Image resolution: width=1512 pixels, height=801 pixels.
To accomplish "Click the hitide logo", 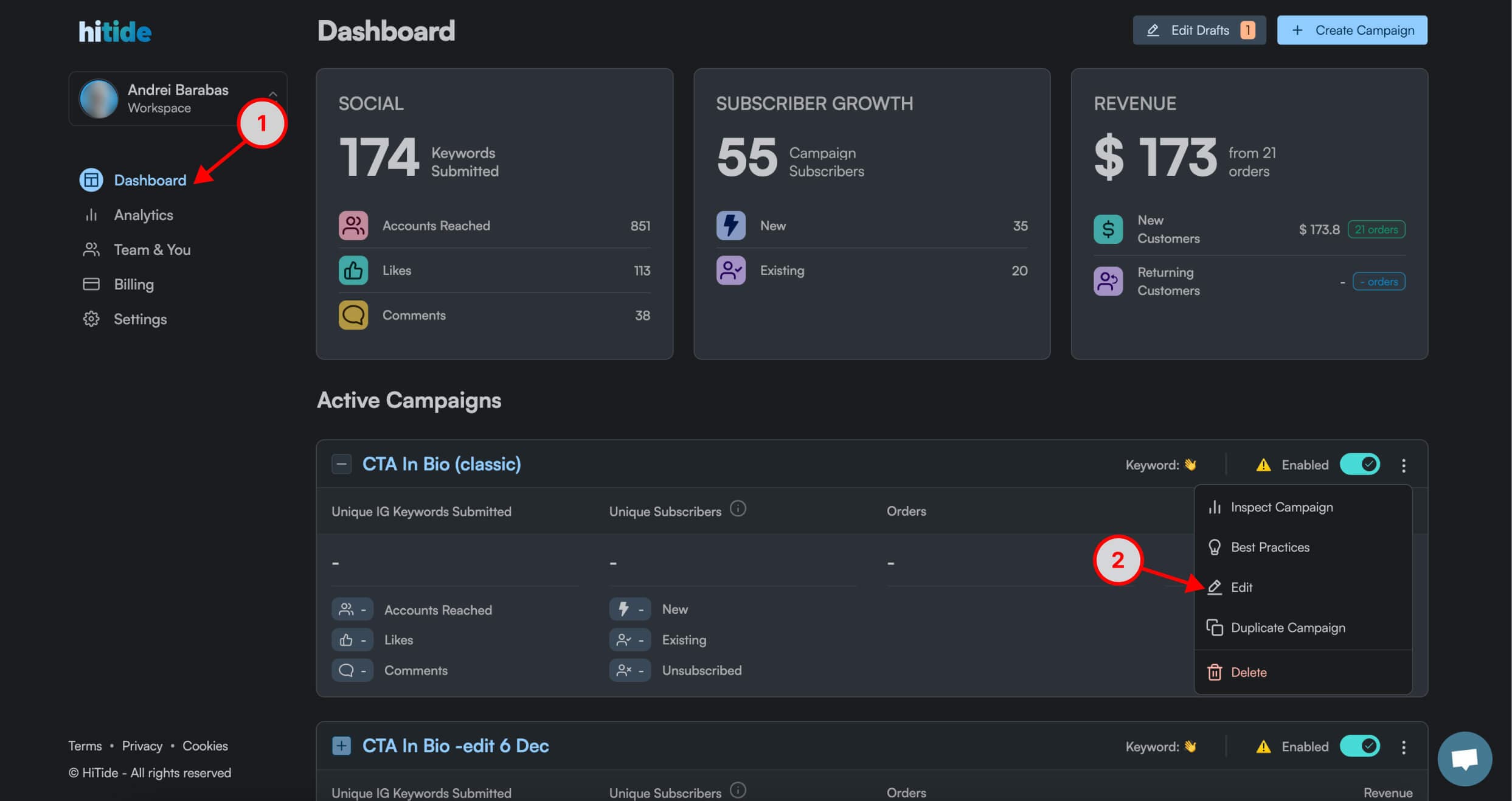I will [x=115, y=32].
